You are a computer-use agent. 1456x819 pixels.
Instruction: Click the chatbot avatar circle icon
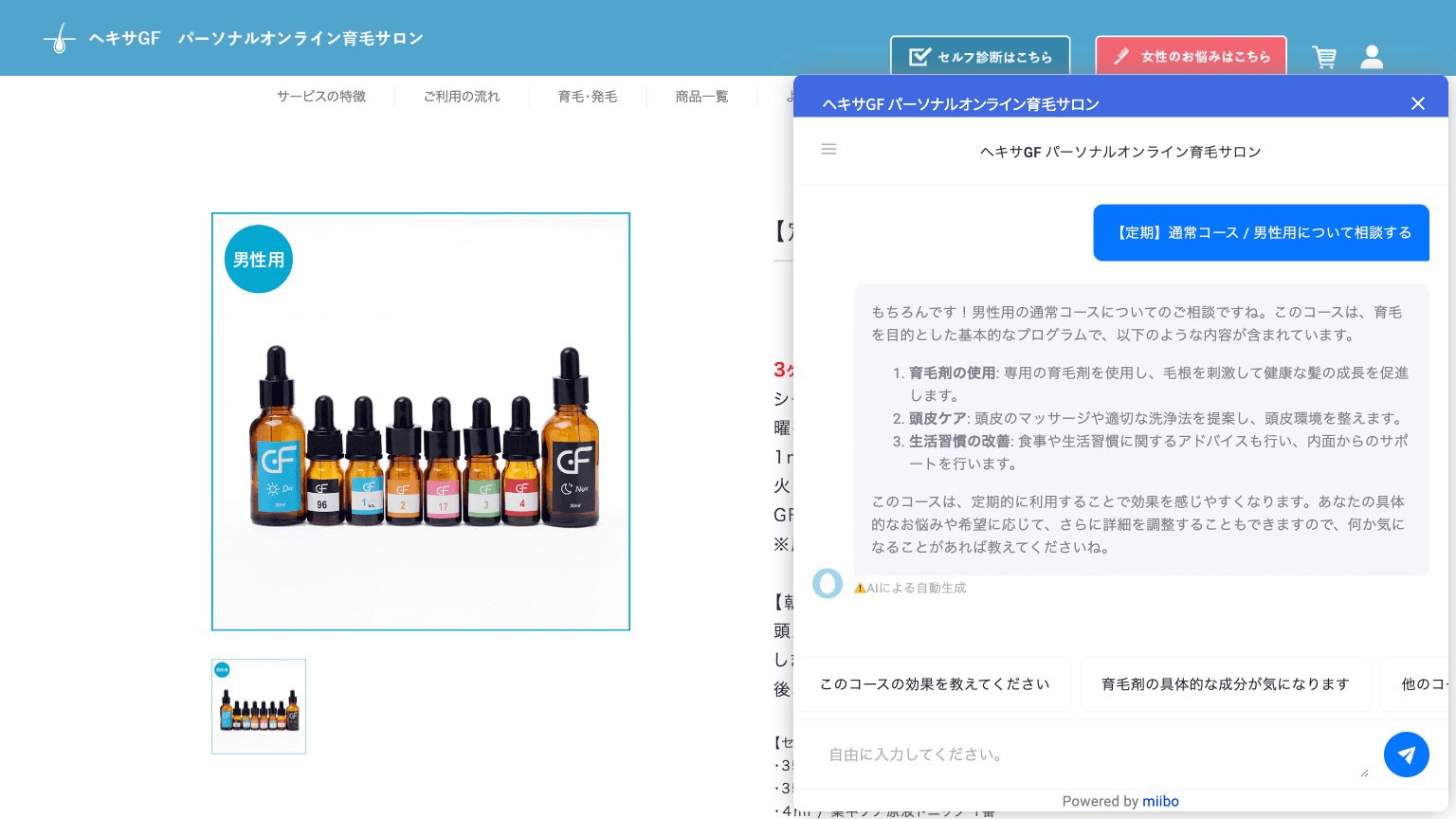(x=827, y=583)
